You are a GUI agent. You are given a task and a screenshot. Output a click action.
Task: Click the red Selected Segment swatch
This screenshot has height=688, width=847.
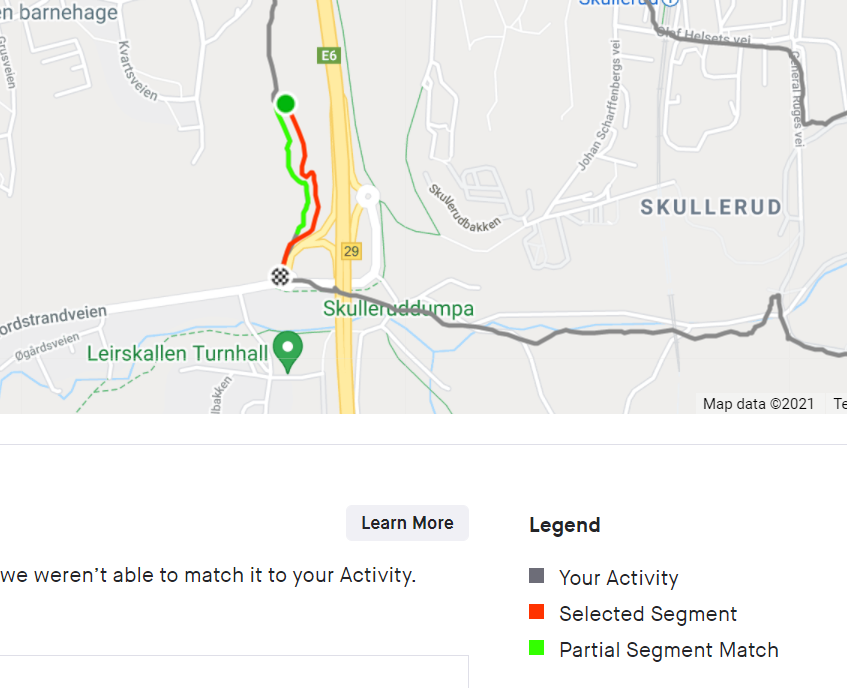536,612
